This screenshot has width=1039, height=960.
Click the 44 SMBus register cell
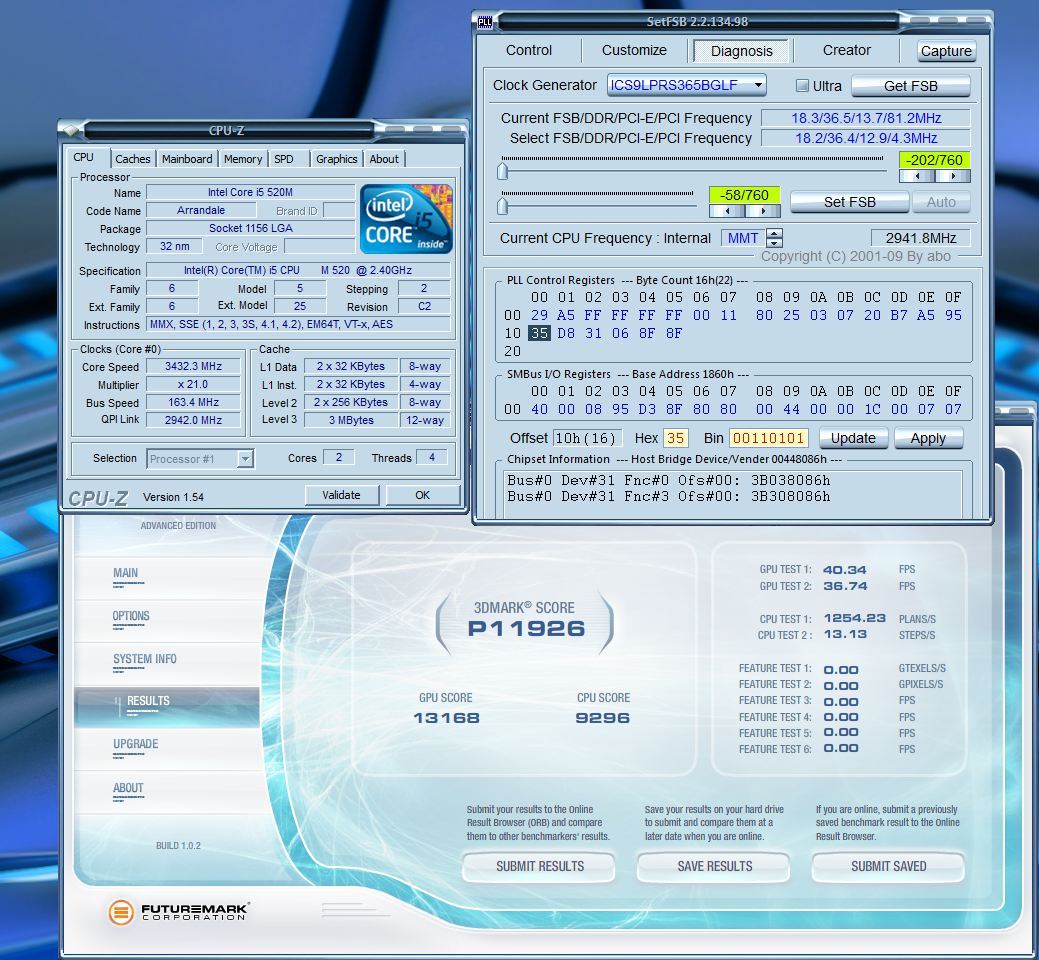pos(791,409)
